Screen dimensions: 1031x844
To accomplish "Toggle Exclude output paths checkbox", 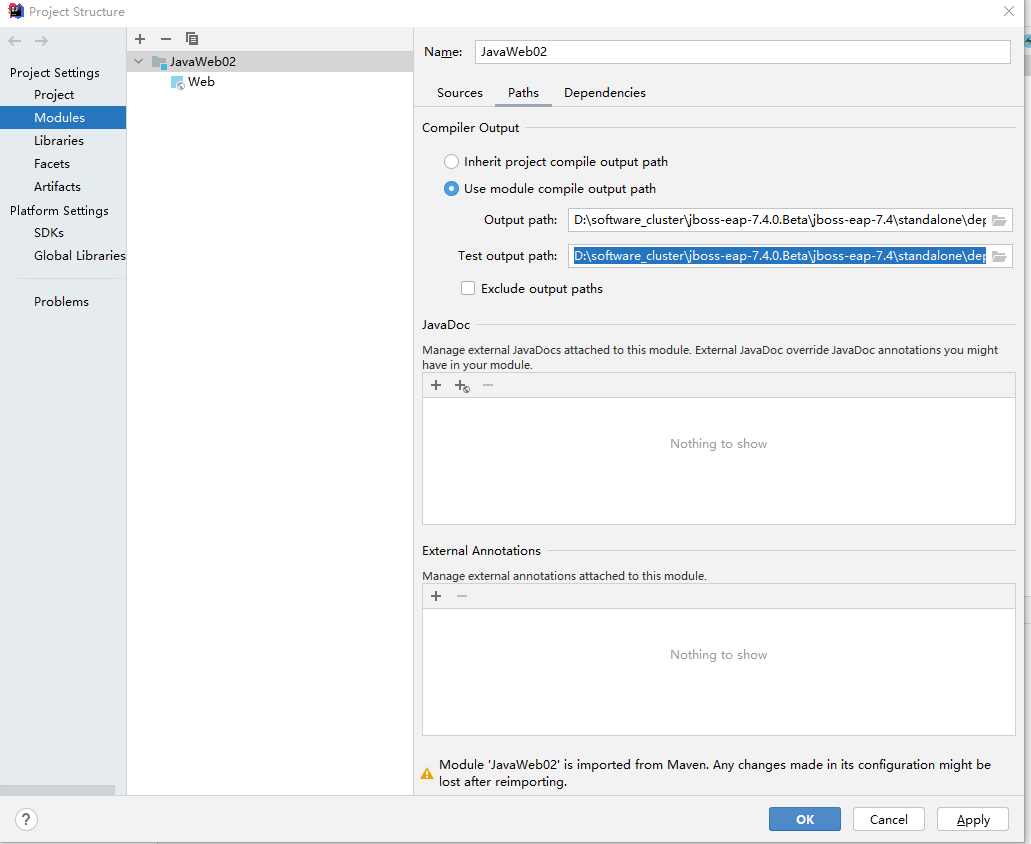I will 468,289.
